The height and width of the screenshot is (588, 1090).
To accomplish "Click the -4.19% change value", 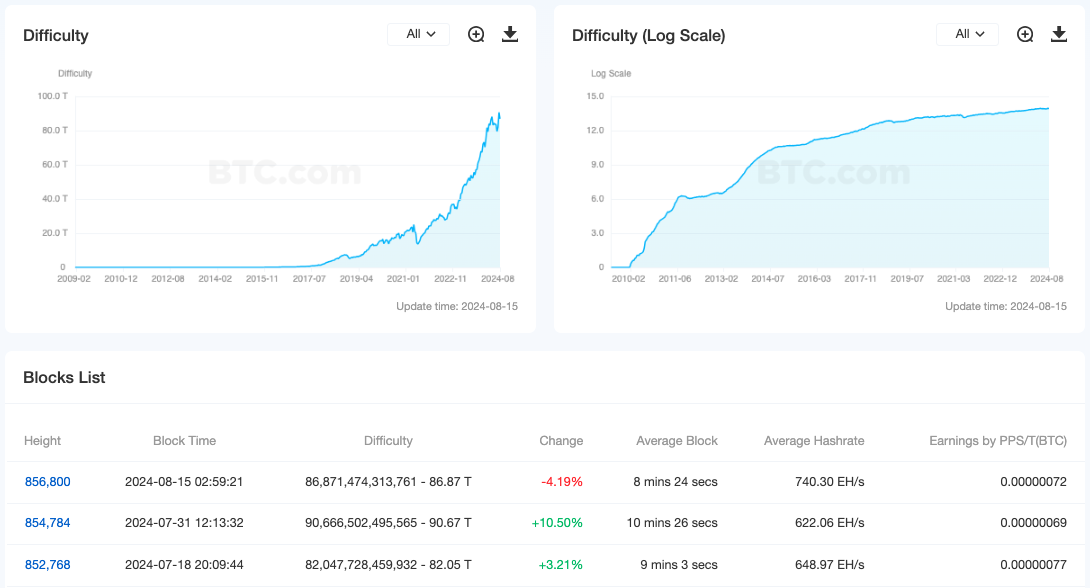I will click(562, 482).
